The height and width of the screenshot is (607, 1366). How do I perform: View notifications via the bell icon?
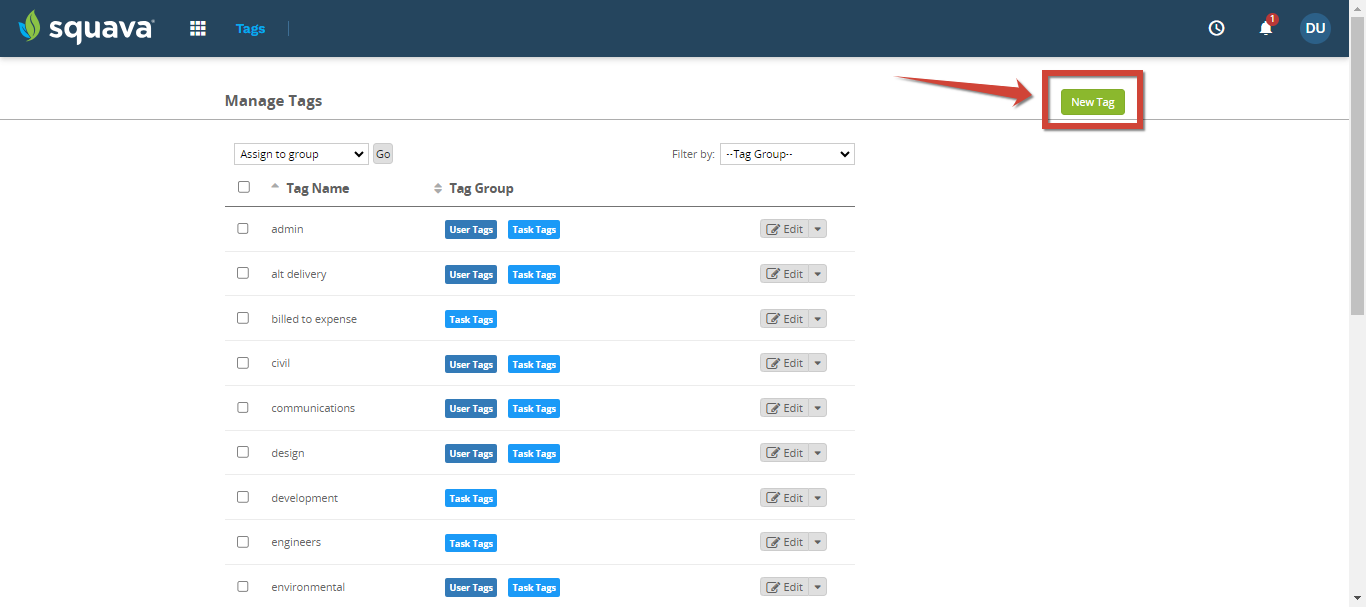tap(1266, 27)
